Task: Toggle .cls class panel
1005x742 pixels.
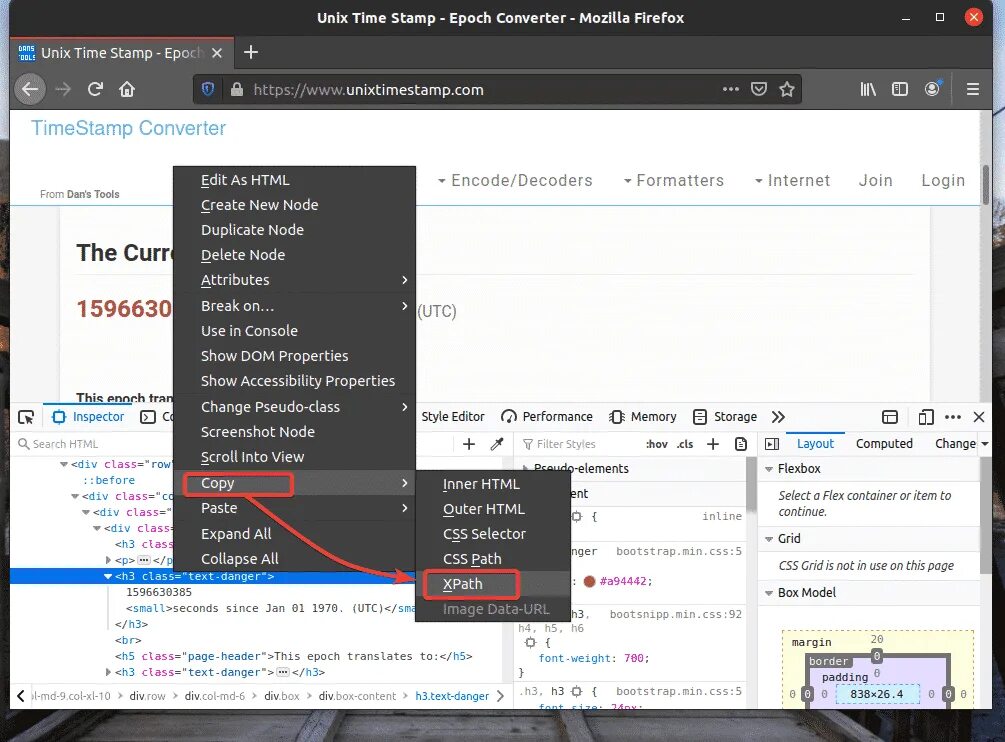Action: pyautogui.click(x=685, y=444)
